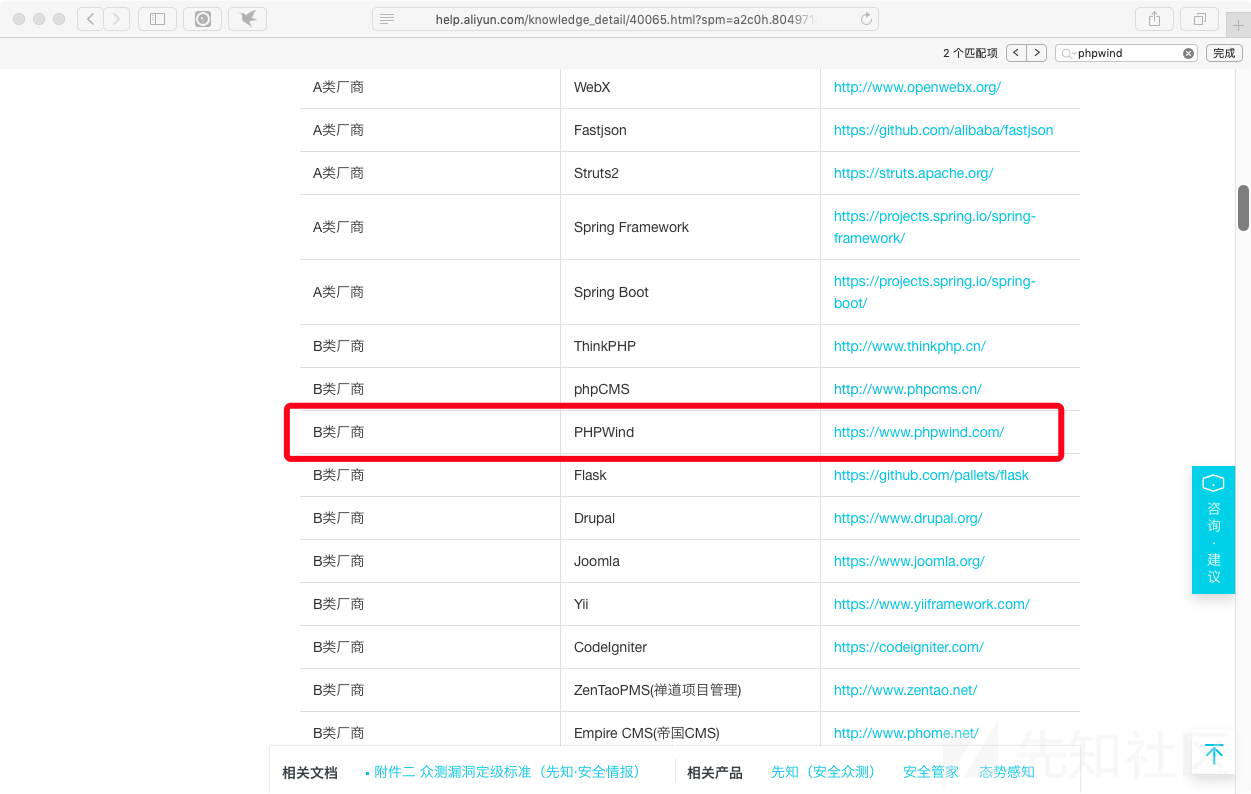Jump to previous find match
This screenshot has height=794, width=1251.
click(x=1016, y=53)
